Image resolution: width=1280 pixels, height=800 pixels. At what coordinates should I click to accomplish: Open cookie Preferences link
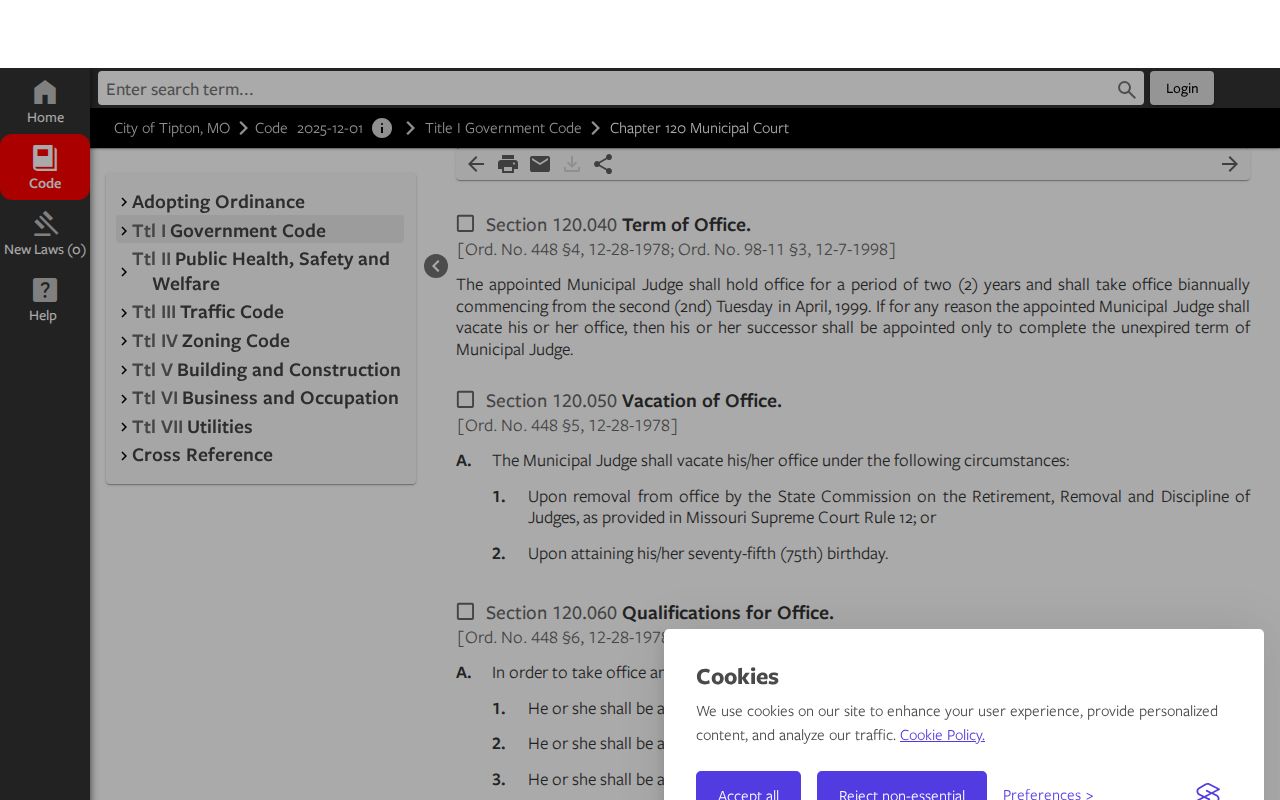click(1048, 794)
